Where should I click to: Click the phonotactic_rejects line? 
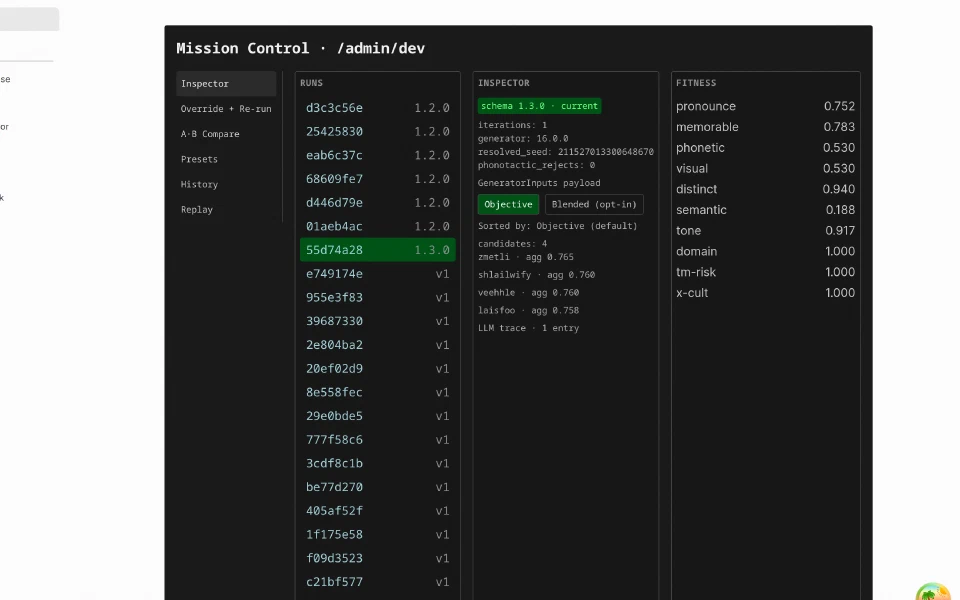[x=536, y=165]
